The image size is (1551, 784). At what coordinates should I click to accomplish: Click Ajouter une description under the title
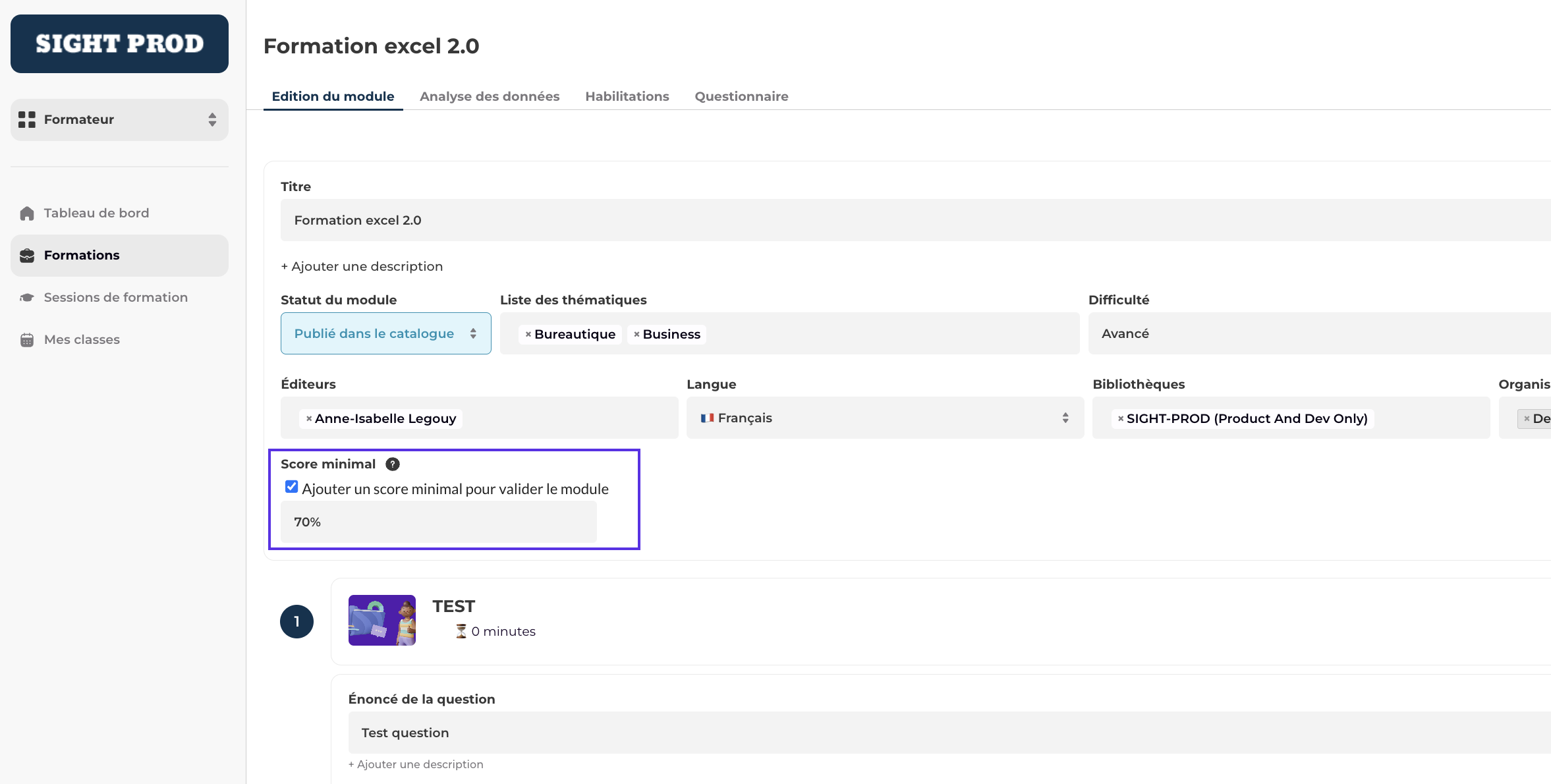point(362,266)
